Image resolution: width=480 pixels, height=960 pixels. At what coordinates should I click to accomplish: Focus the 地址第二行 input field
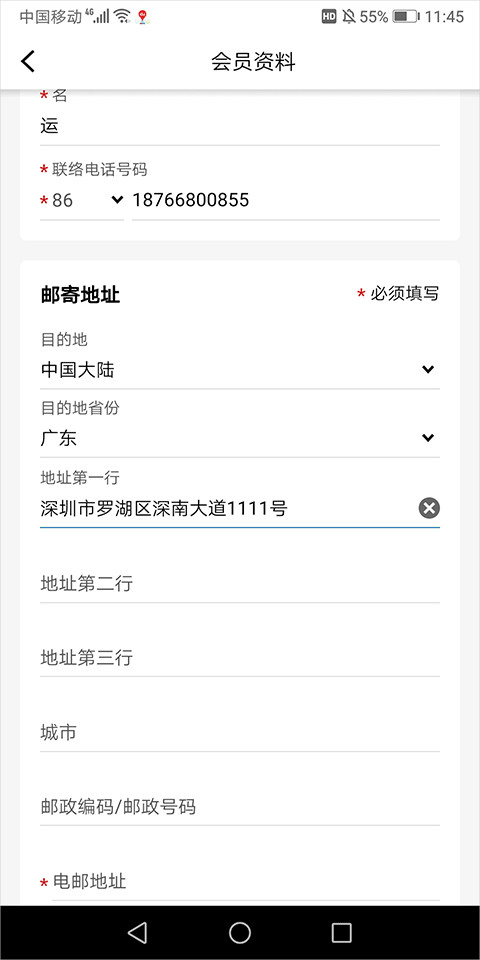point(240,583)
